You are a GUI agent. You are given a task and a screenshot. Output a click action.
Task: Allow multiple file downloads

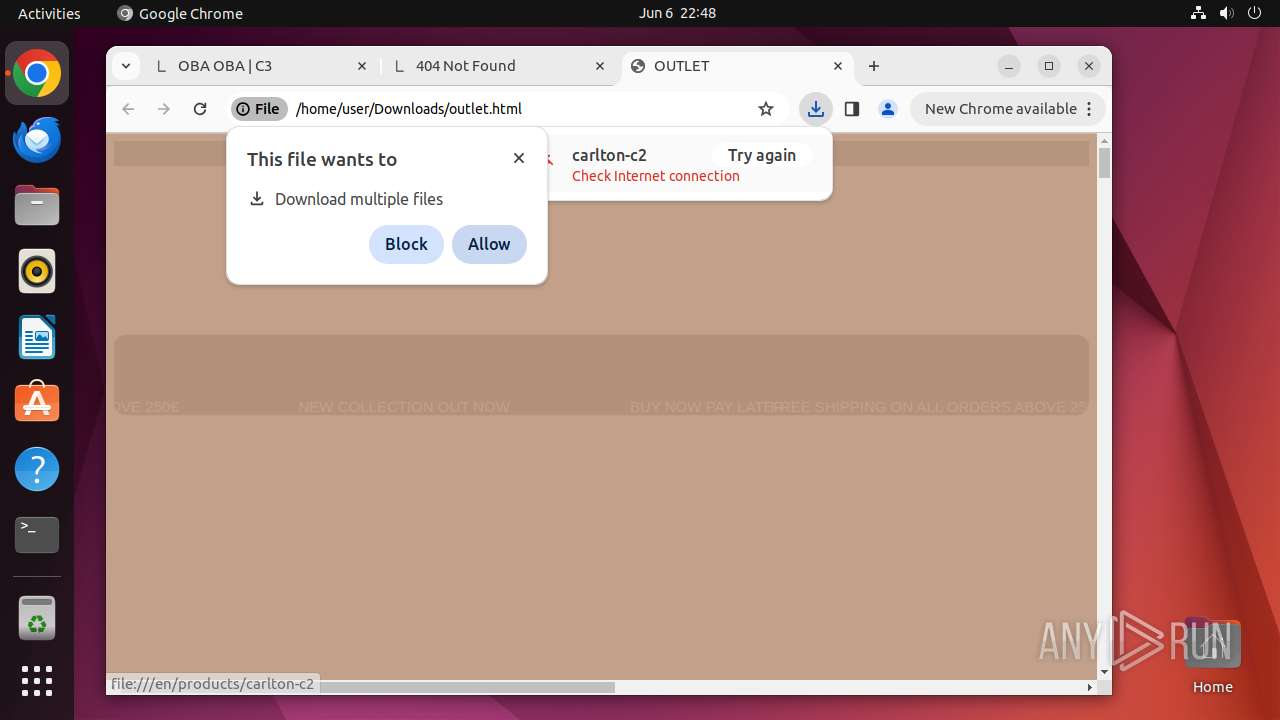click(489, 244)
